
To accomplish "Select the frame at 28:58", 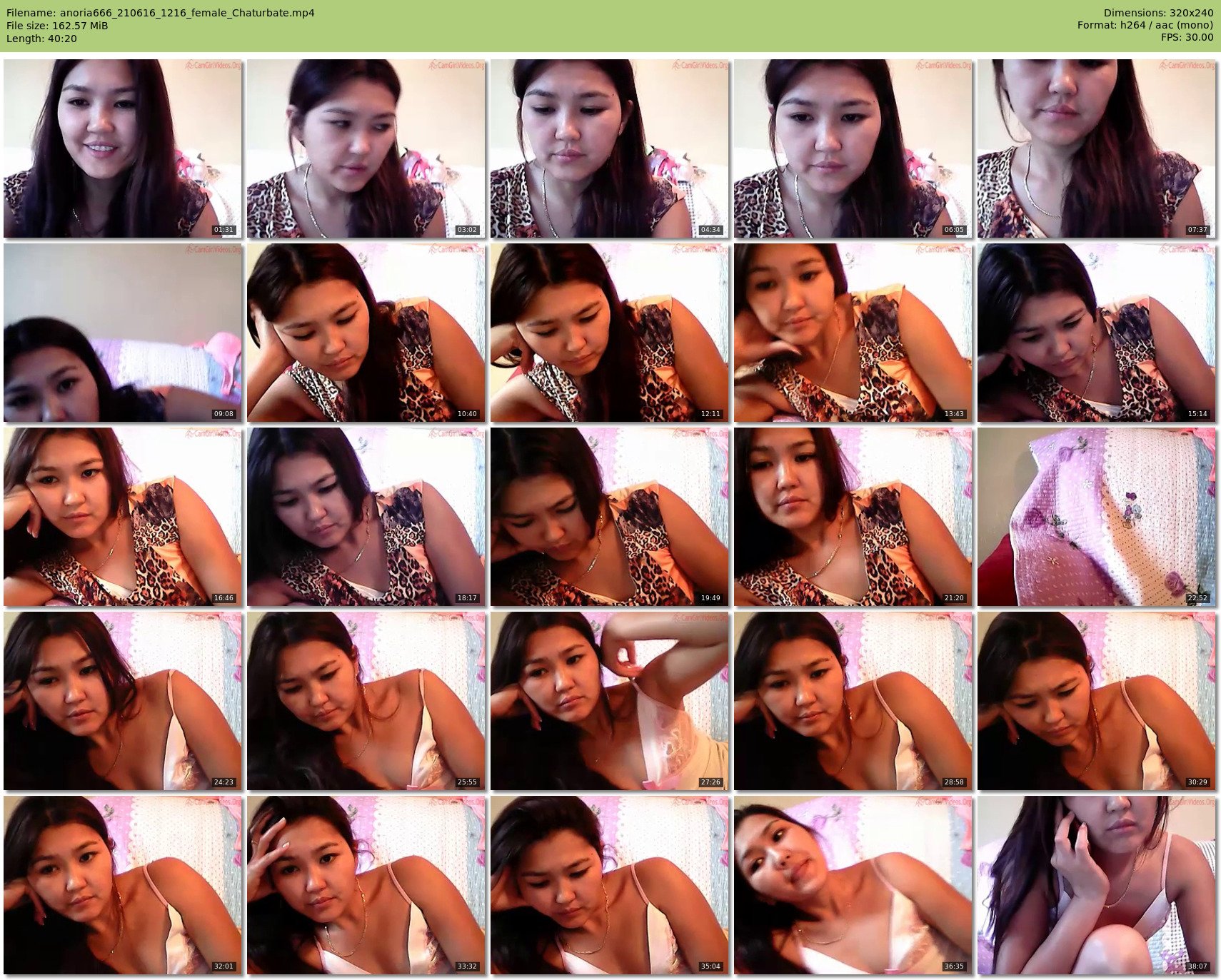I will pyautogui.click(x=853, y=701).
